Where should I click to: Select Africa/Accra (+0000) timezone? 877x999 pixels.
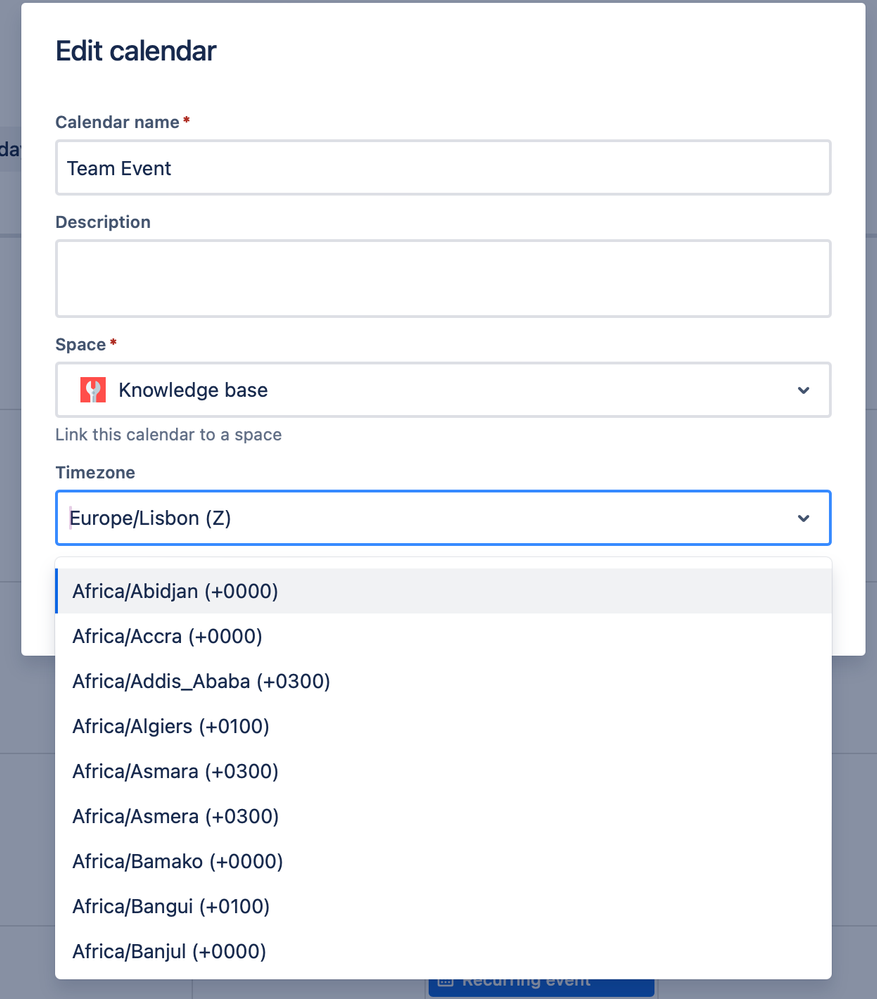[166, 636]
